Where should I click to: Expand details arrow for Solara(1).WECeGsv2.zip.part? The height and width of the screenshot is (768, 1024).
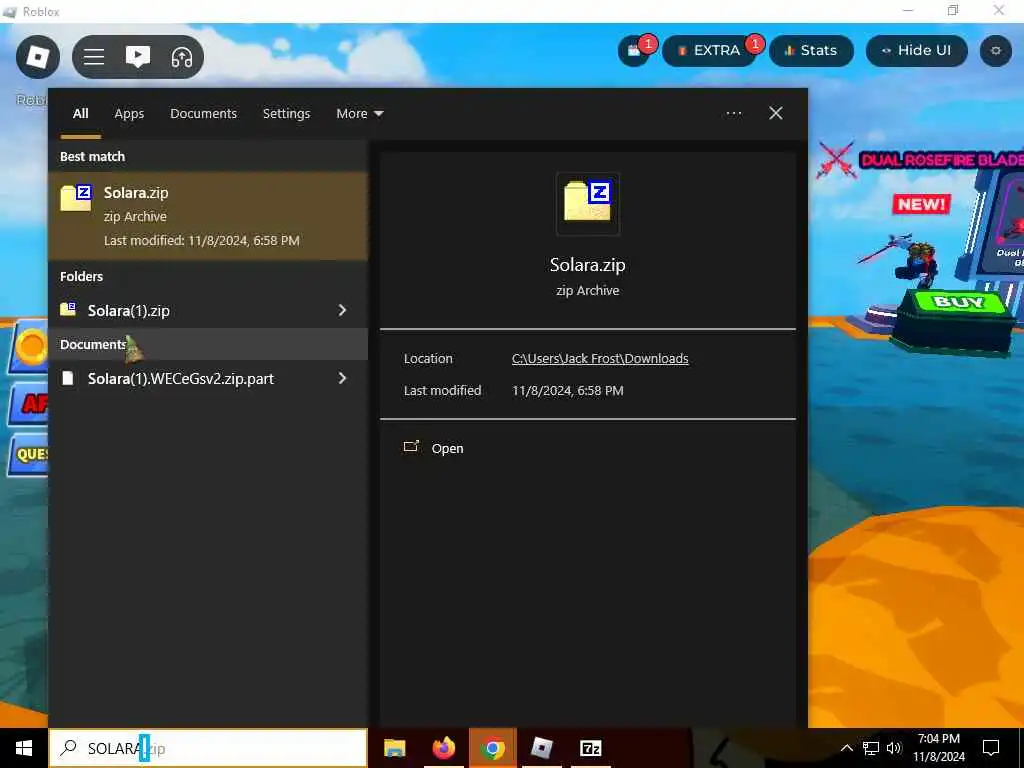tap(342, 378)
